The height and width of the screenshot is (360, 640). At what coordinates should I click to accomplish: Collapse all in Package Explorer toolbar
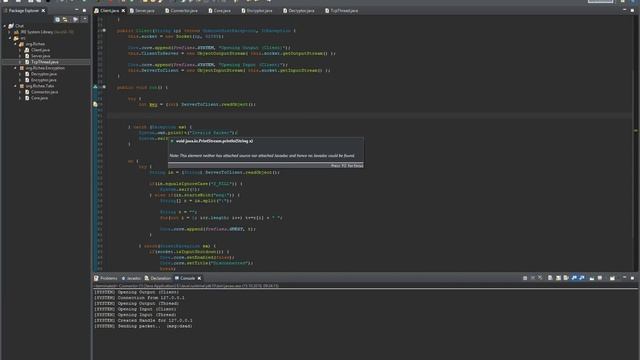tap(57, 19)
